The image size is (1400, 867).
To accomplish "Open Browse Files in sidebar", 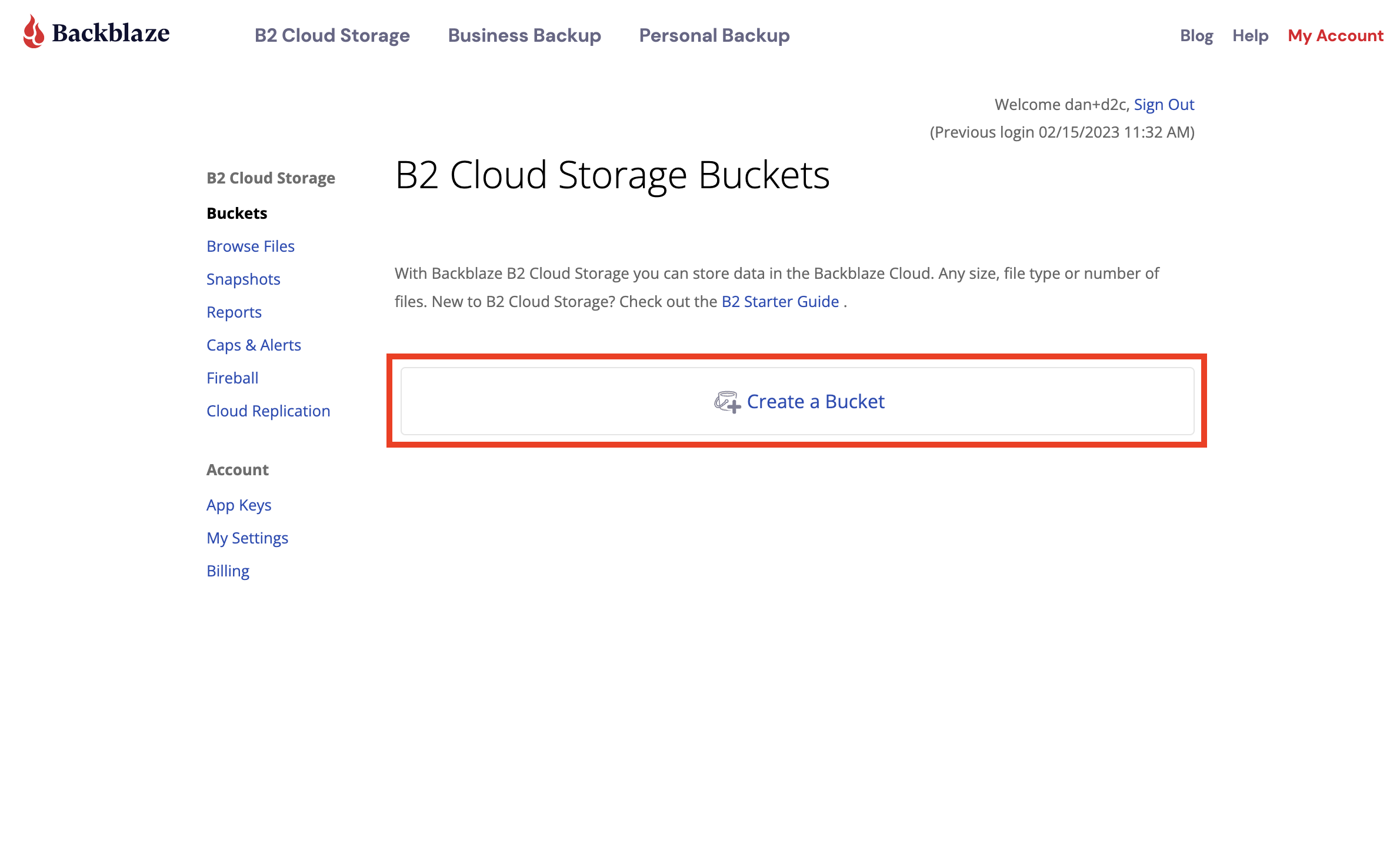I will pos(251,246).
